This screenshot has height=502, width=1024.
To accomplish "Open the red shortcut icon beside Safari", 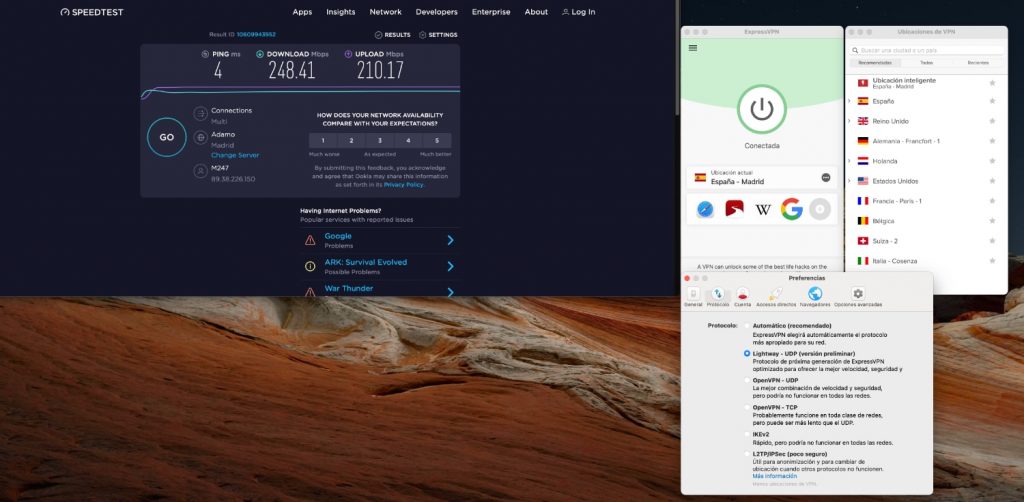I will click(x=734, y=209).
